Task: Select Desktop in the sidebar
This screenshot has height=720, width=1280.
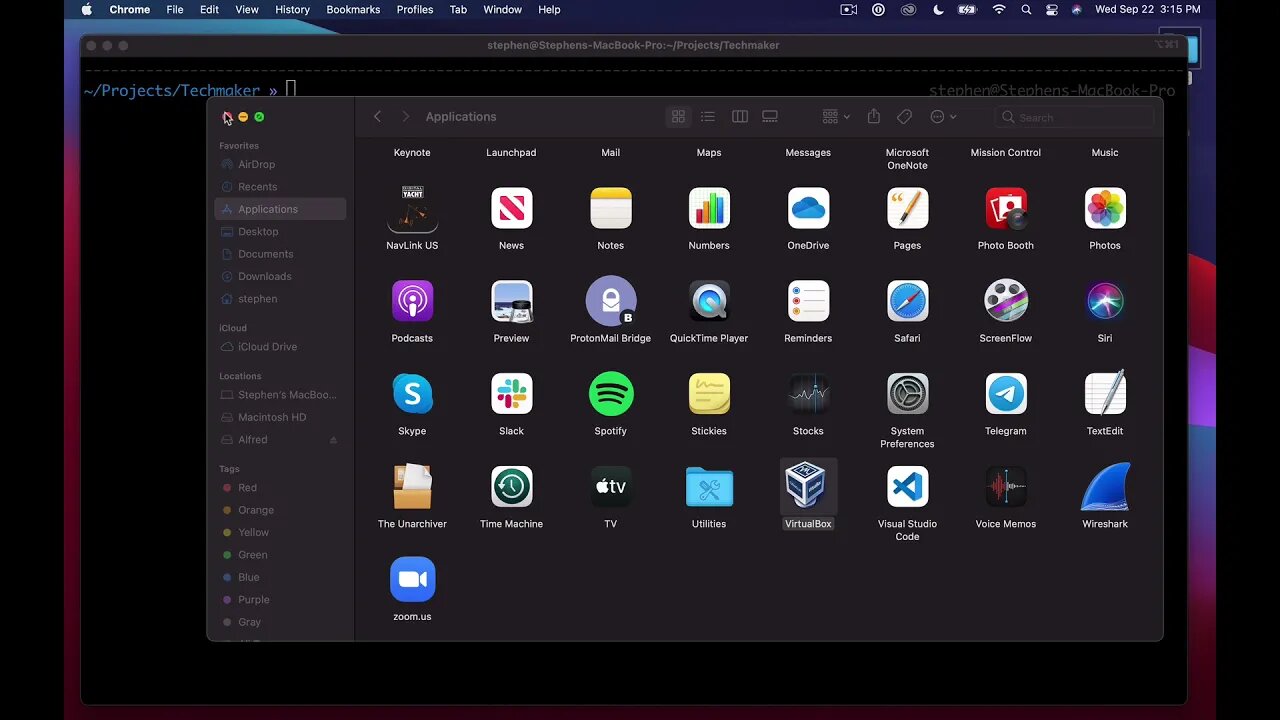Action: point(280,232)
